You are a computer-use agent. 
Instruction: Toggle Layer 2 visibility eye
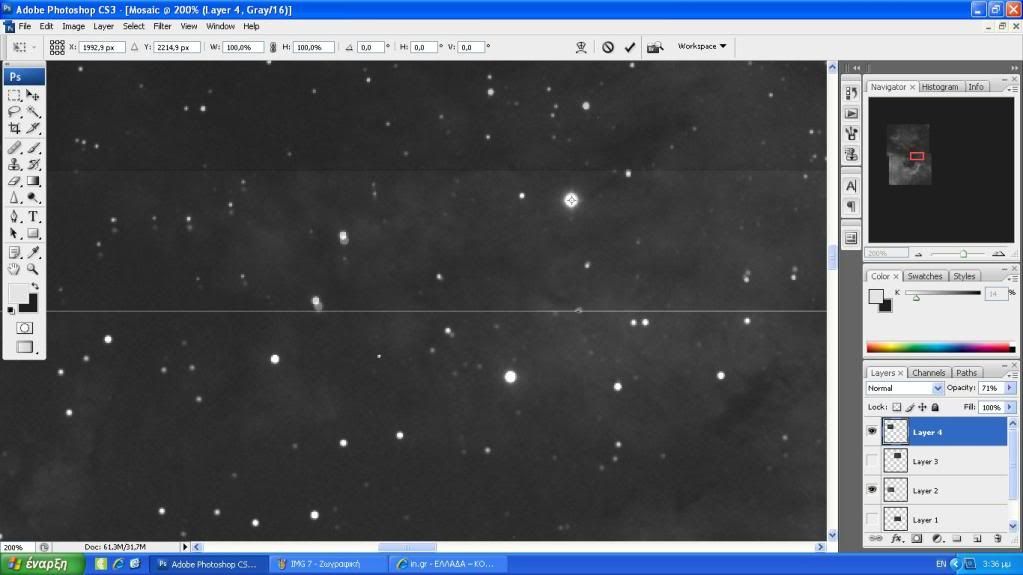pyautogui.click(x=872, y=490)
